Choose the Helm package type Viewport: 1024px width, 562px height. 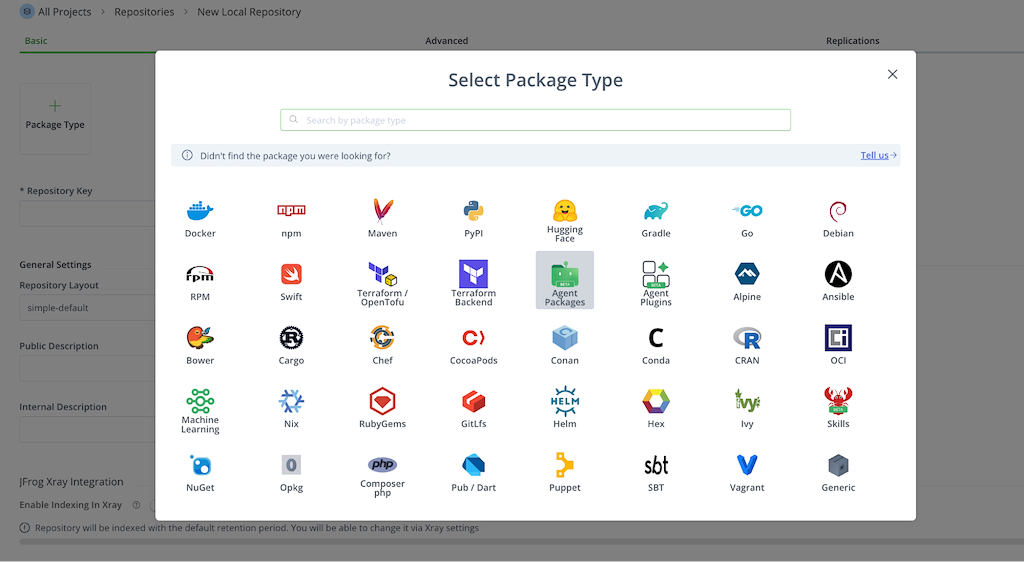pyautogui.click(x=565, y=409)
